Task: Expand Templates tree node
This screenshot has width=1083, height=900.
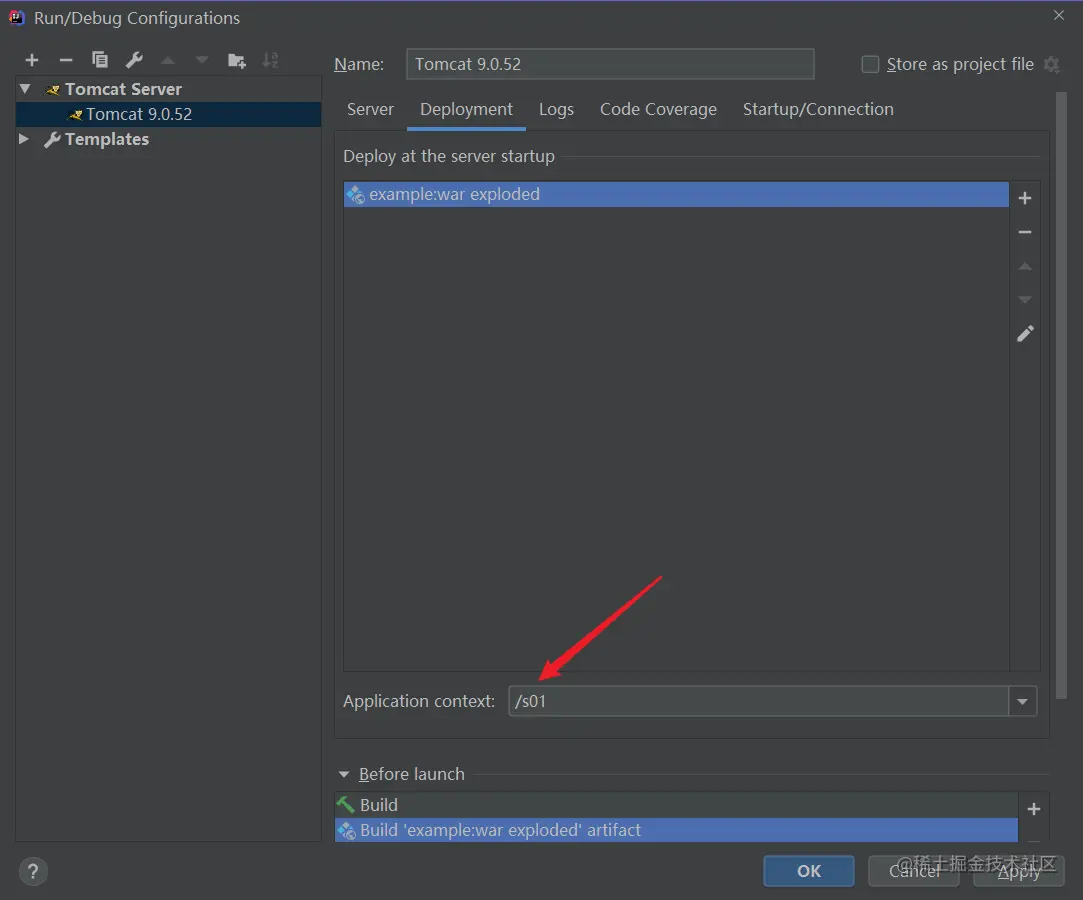Action: (23, 139)
